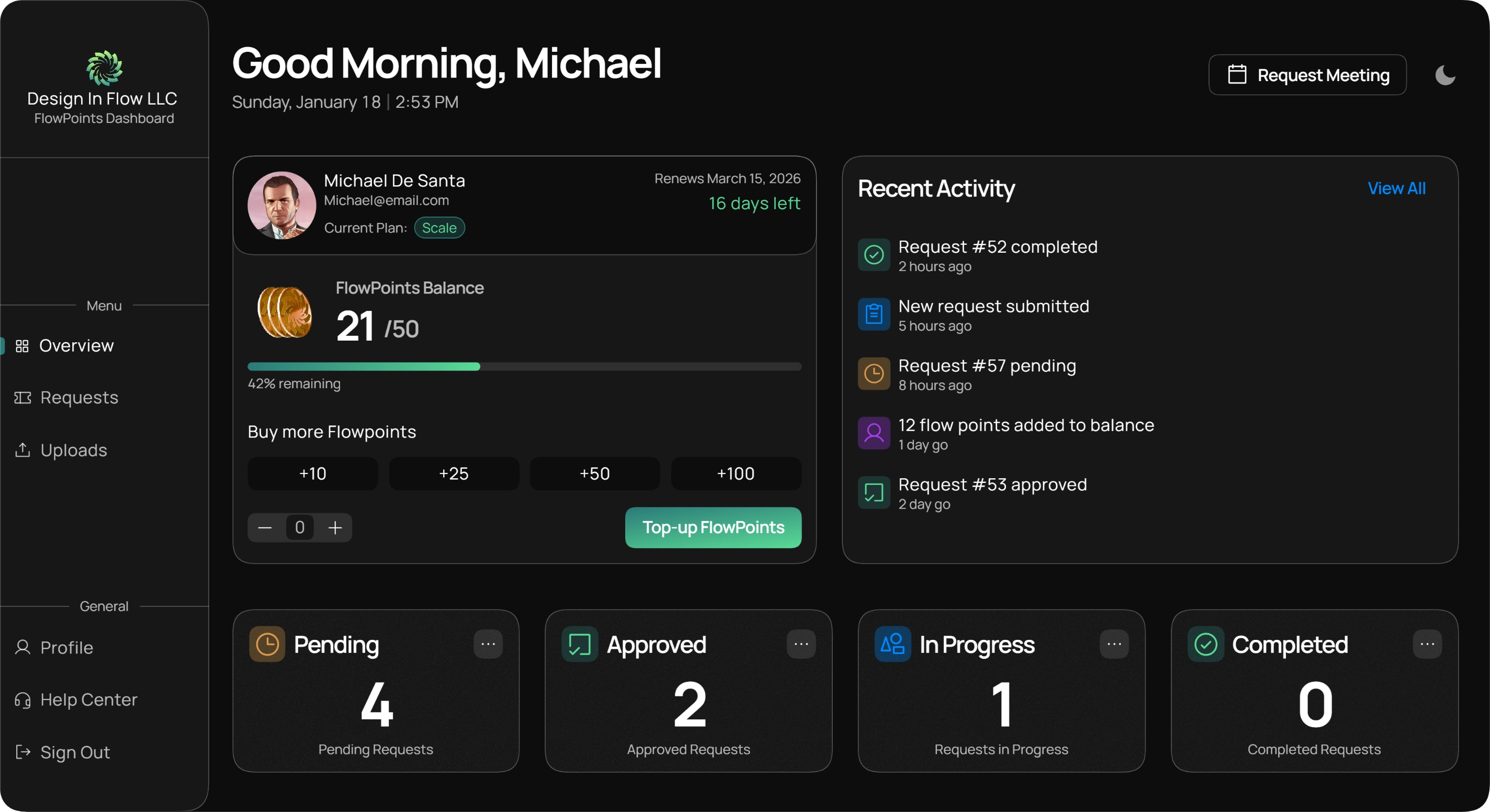Screen dimensions: 1490x812
Task: Click Request #52 completed checkmark icon
Action: pos(873,255)
